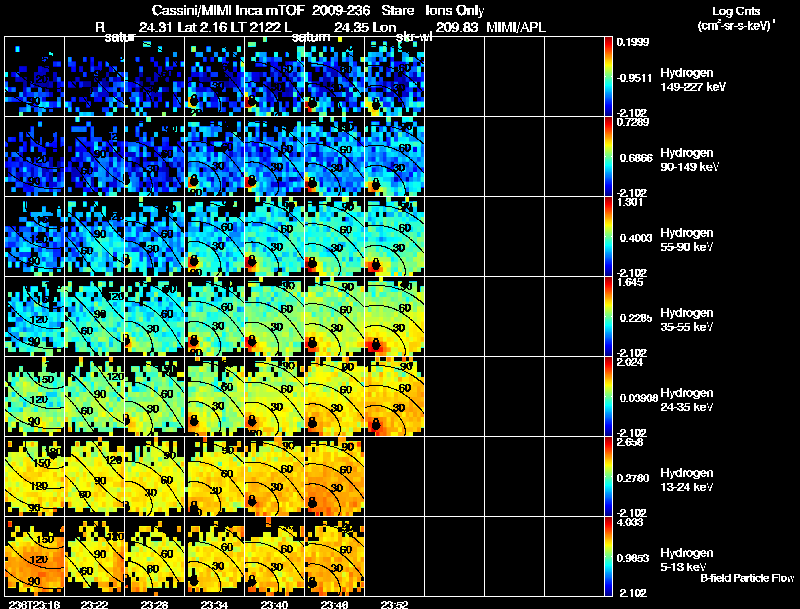800x609 pixels.
Task: Select the Hydrogen 24-35 keV panel at 23:52
Action: tap(395, 397)
